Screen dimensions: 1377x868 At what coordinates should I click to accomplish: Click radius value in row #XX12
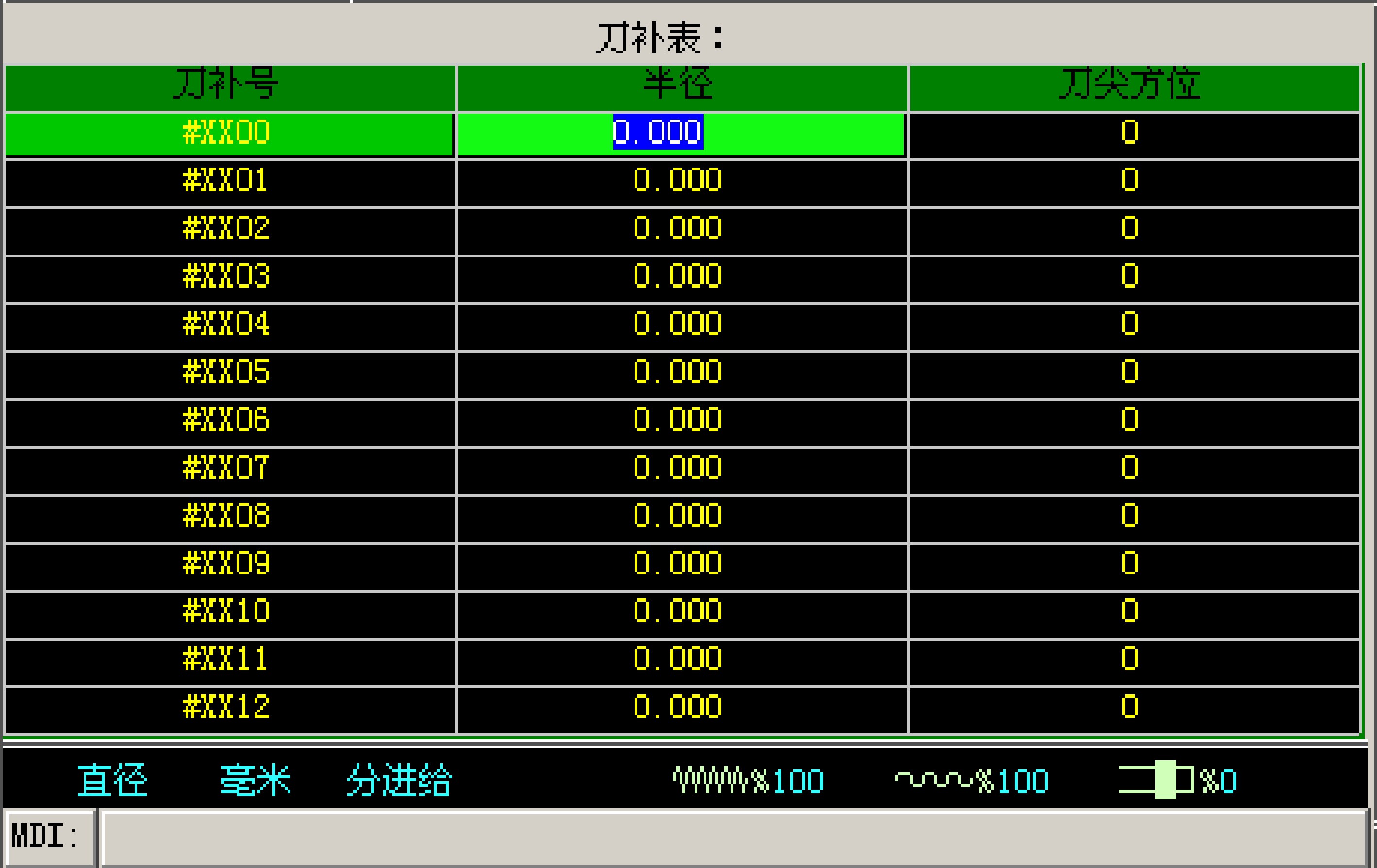coord(681,711)
